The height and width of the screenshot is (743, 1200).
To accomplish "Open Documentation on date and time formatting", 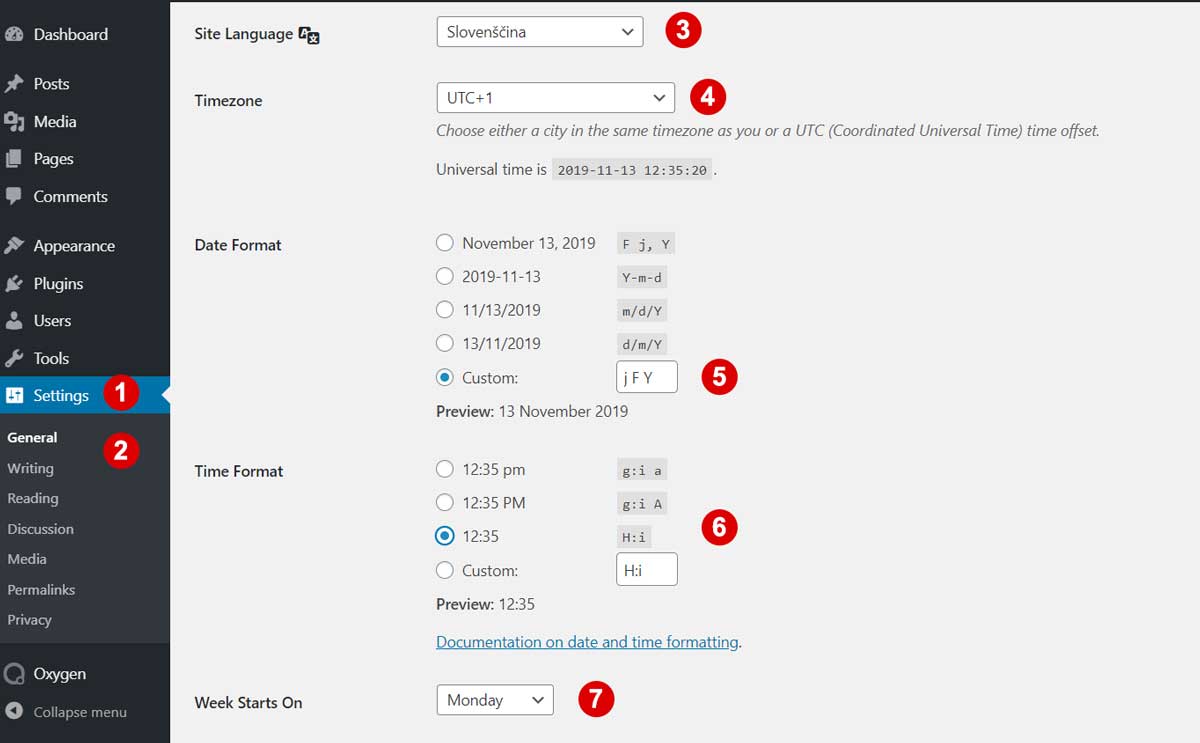I will [x=587, y=642].
